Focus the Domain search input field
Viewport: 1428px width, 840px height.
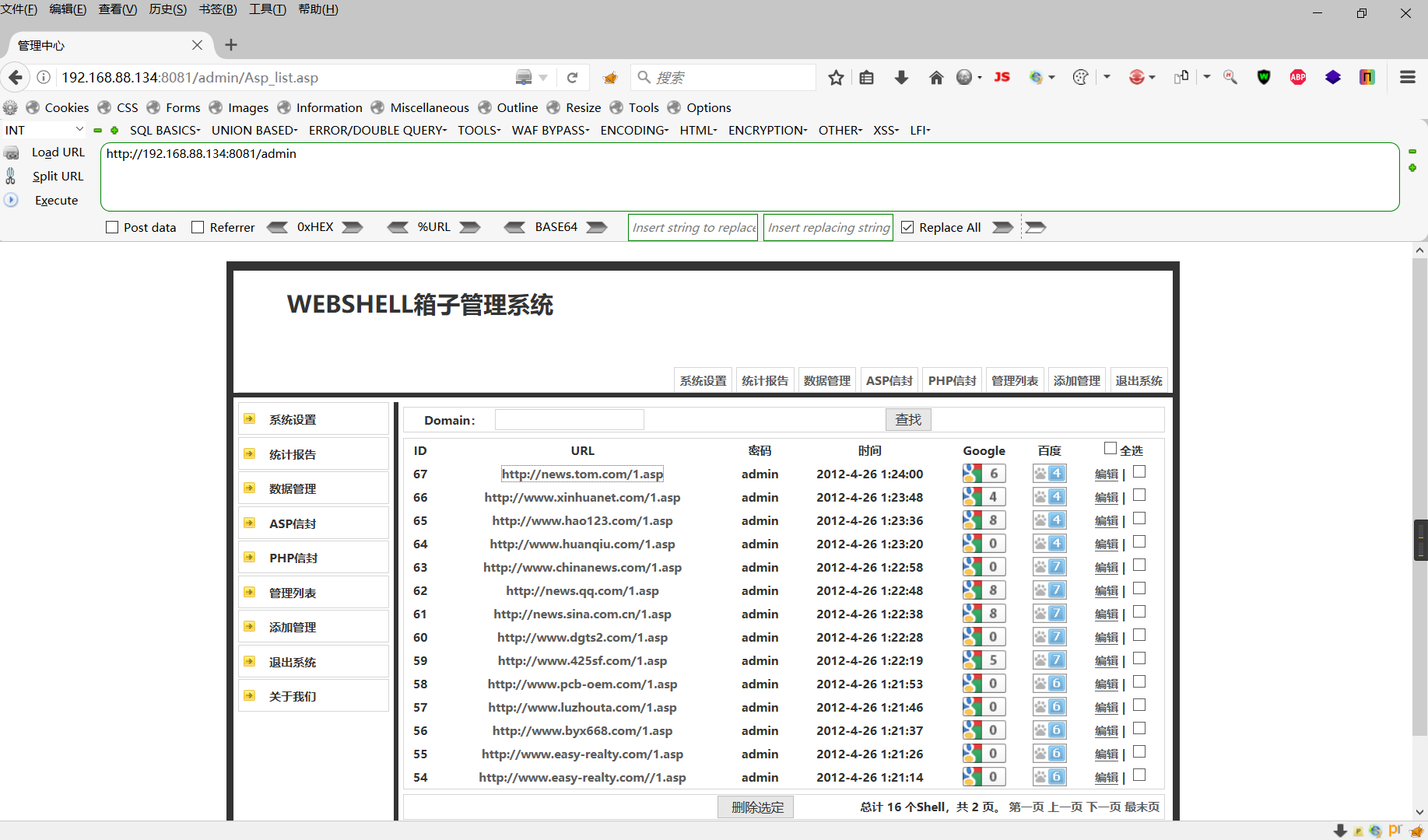point(570,420)
